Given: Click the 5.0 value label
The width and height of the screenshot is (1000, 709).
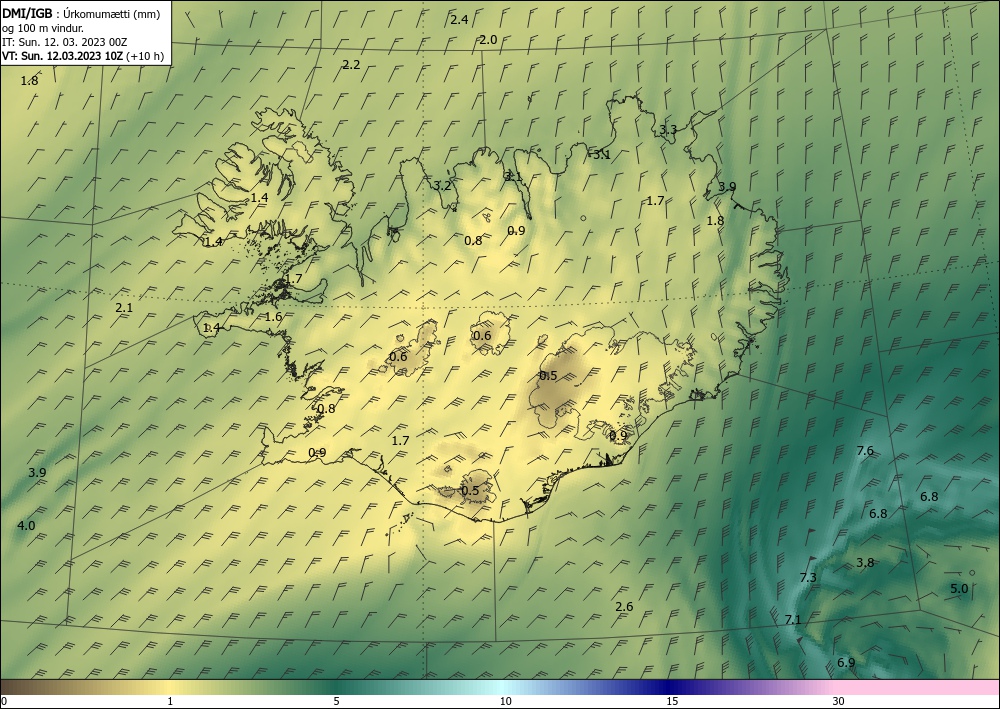Looking at the screenshot, I should point(959,589).
